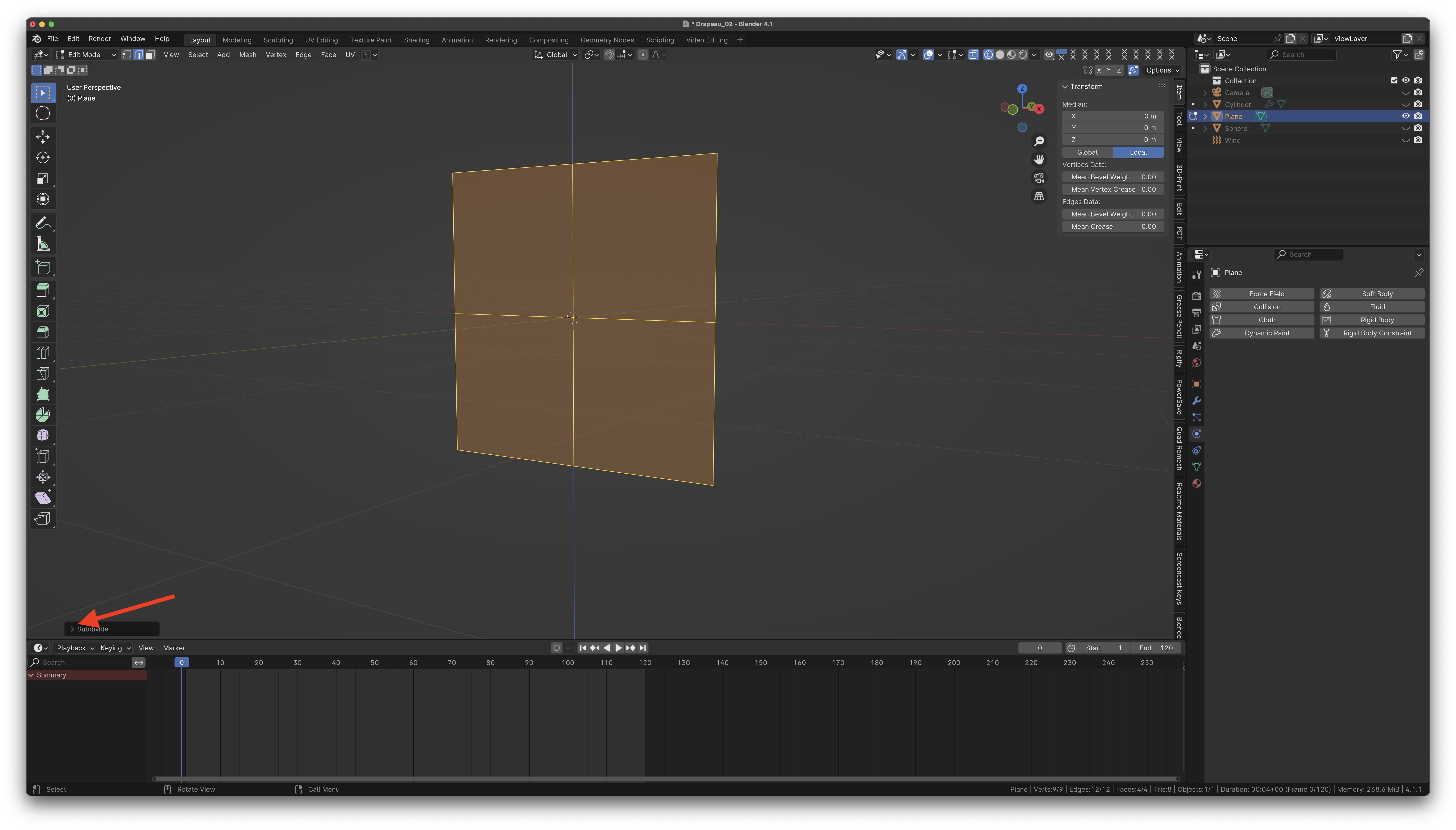Click the viewport zoom magnifier icon
Screen dimensions: 1456x830
[1039, 141]
